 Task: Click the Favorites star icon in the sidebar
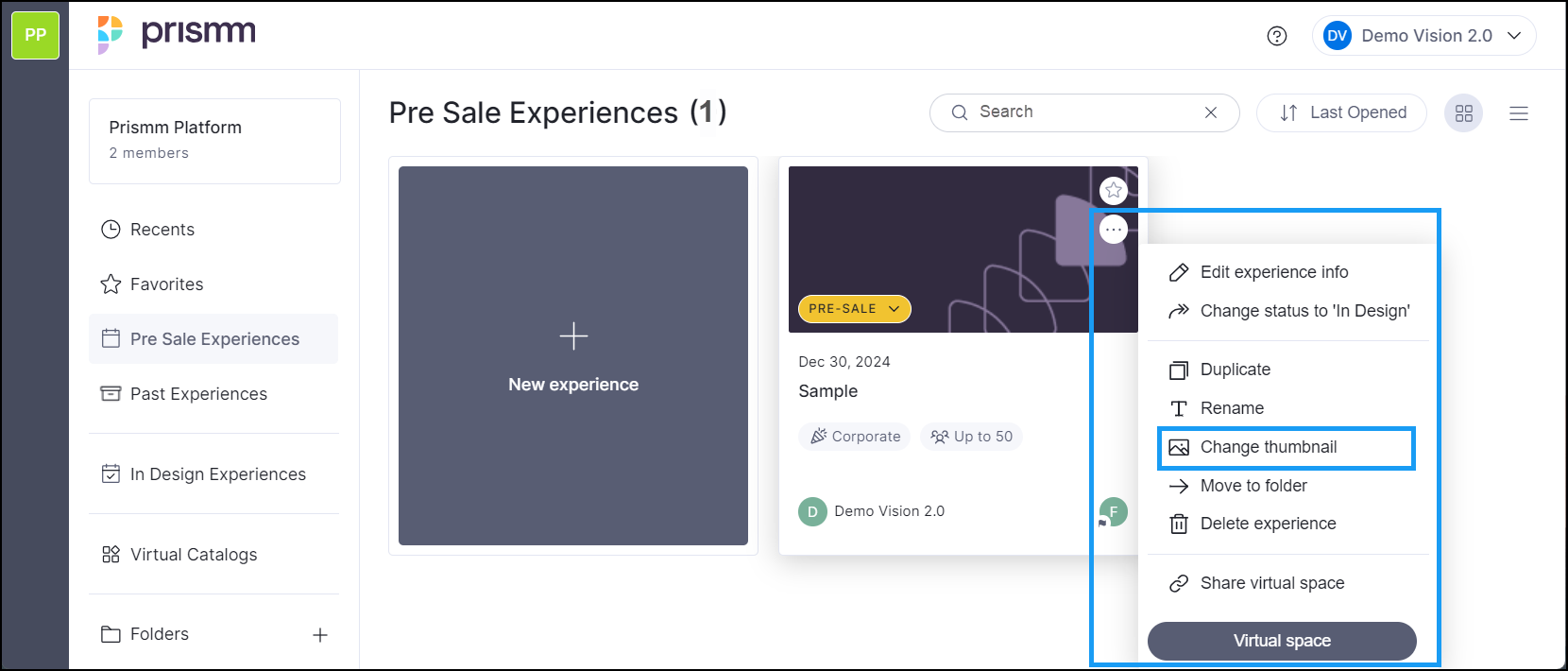[x=111, y=284]
